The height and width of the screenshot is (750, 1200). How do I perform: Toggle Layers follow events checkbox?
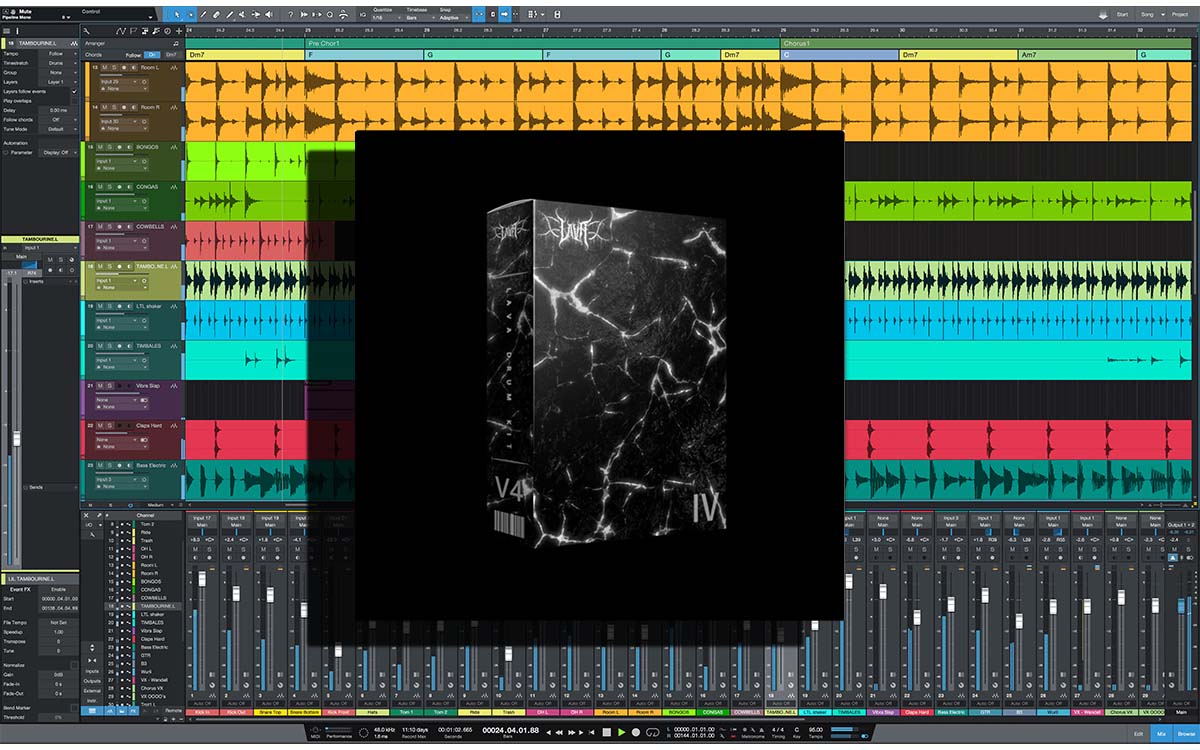coord(74,92)
